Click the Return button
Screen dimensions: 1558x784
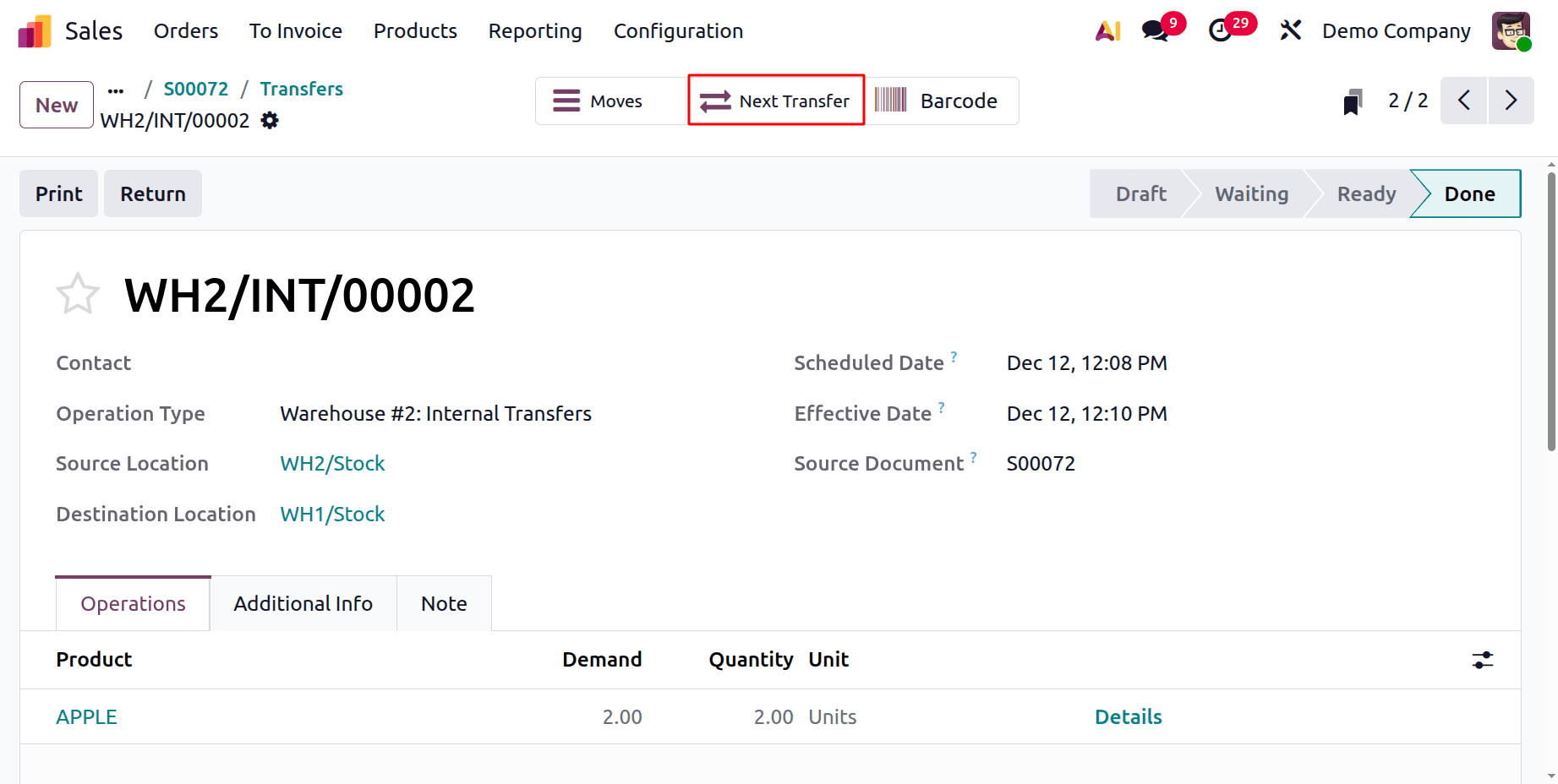tap(152, 193)
